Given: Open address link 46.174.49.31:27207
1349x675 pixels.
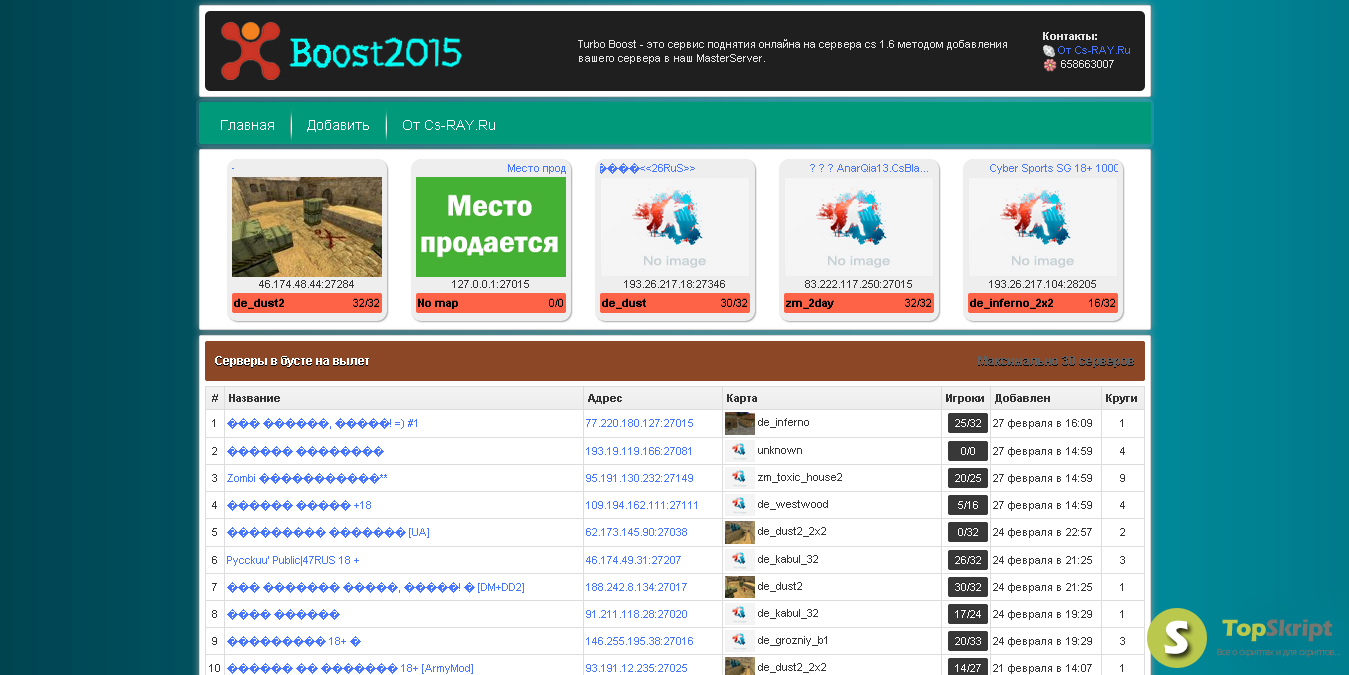Looking at the screenshot, I should click(633, 560).
